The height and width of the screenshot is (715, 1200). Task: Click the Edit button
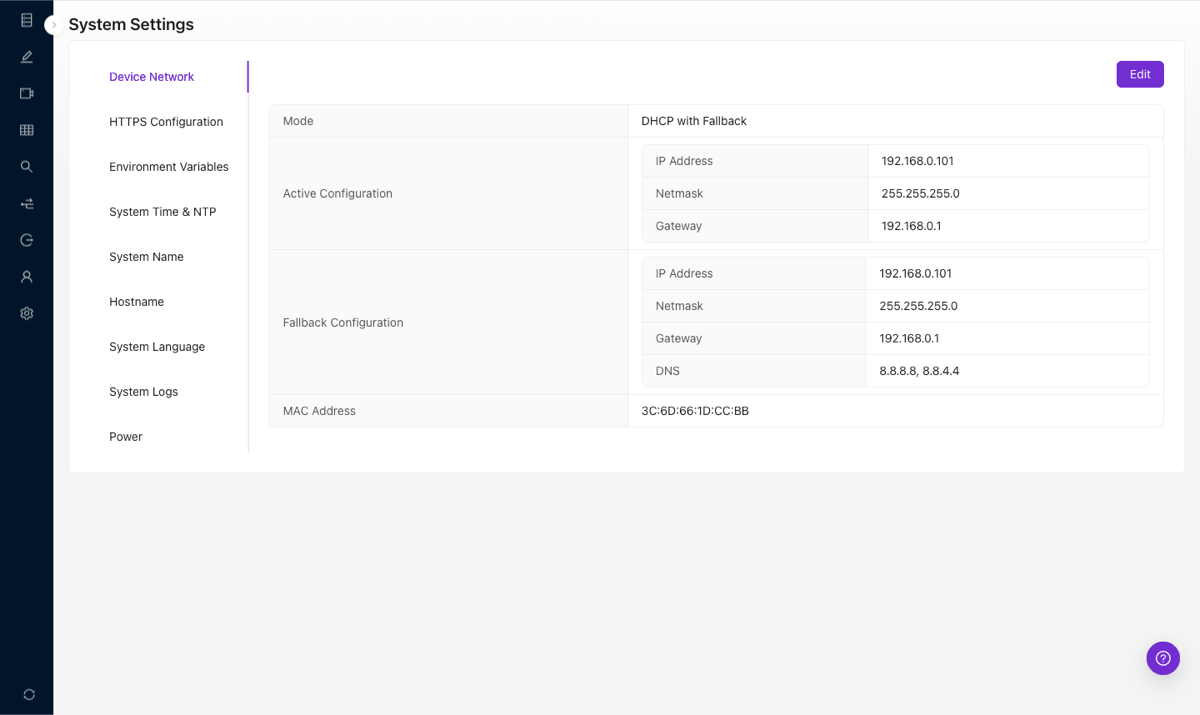(1140, 74)
